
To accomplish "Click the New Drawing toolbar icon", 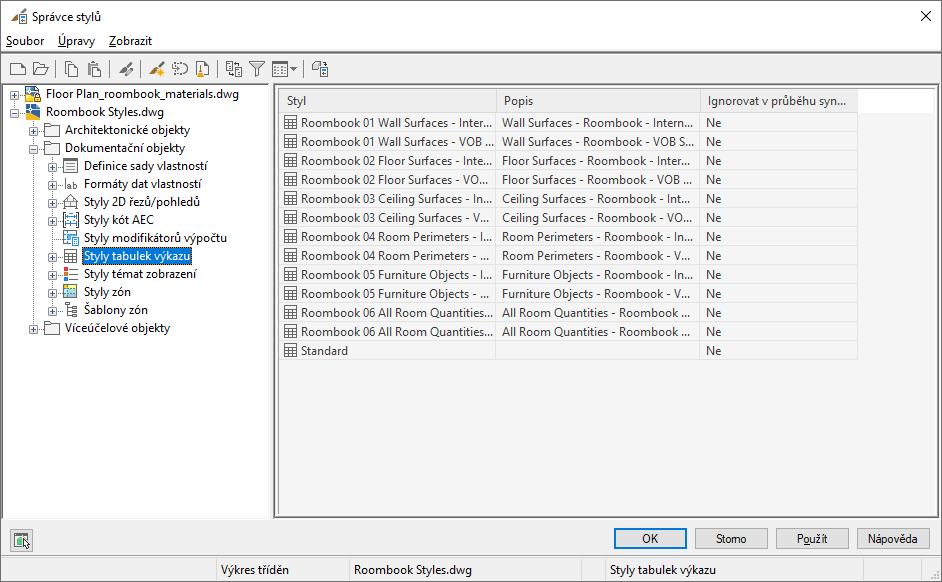I will 18,69.
